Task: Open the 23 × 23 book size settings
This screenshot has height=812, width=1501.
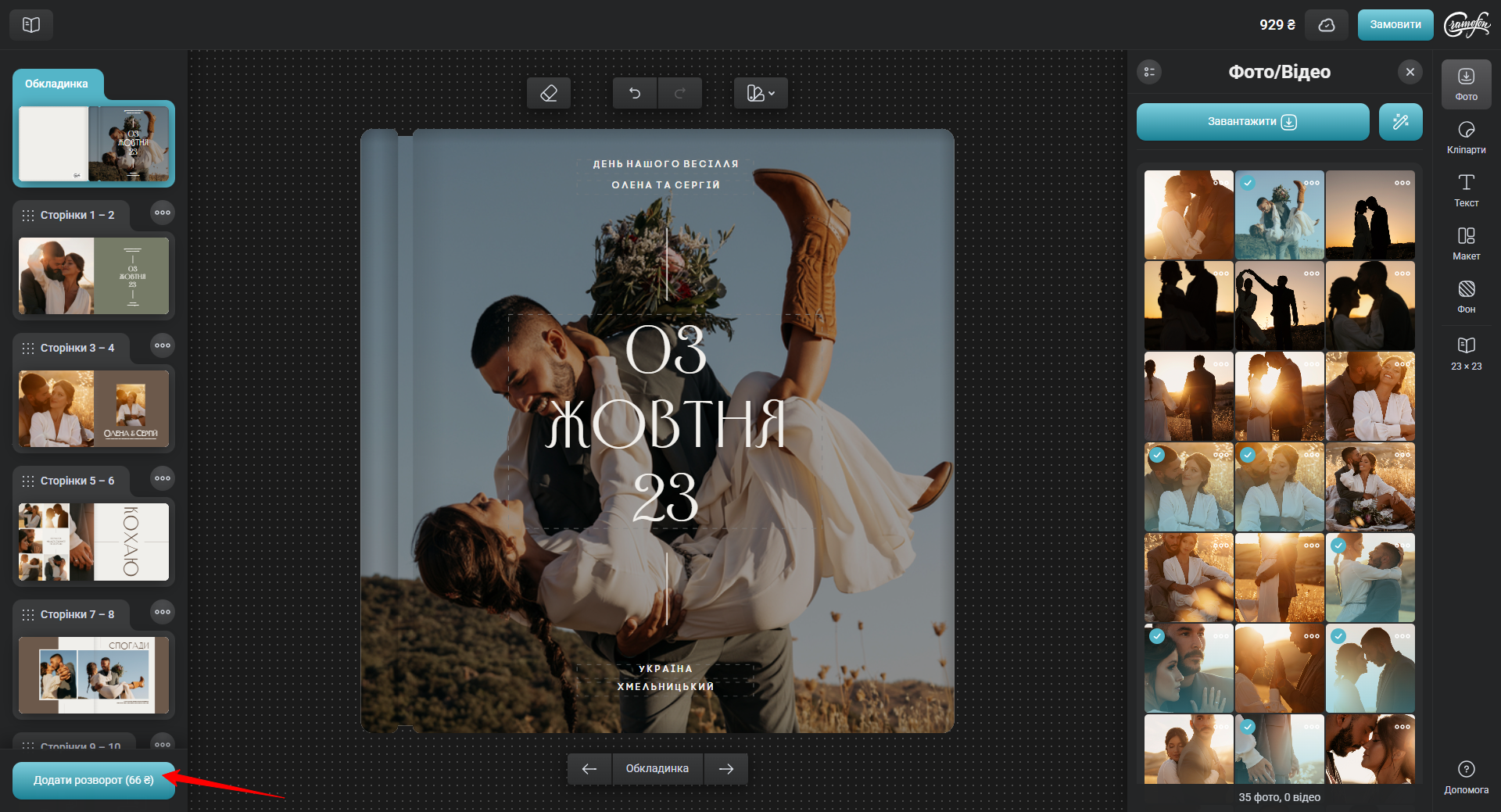Action: 1466,353
